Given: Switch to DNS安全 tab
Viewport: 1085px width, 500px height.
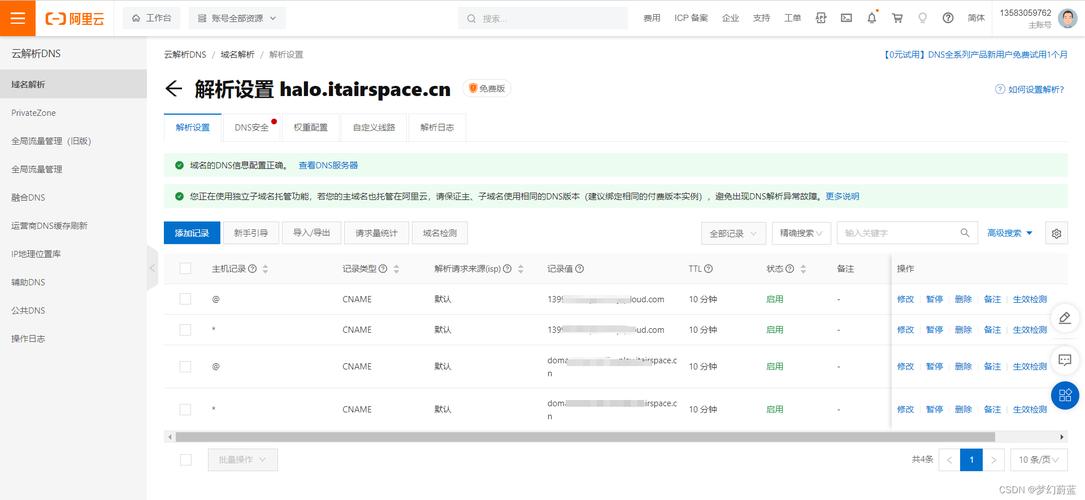Looking at the screenshot, I should (x=253, y=128).
